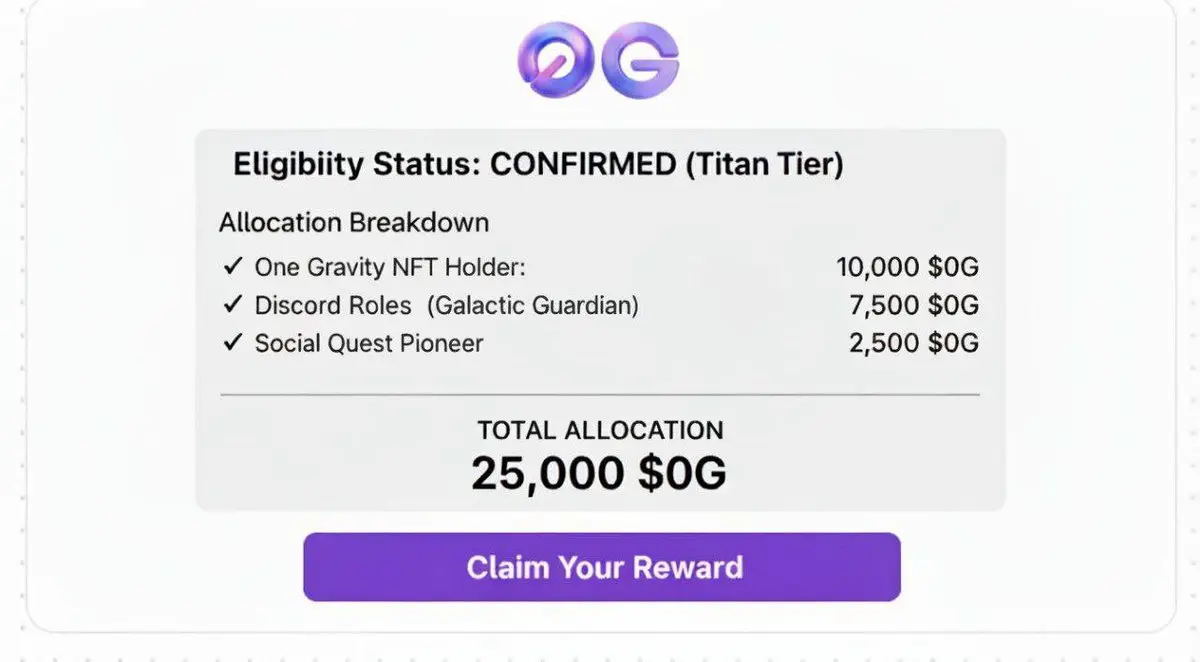Select the Discord Roles Galactic Guardian text
Image resolution: width=1200 pixels, height=662 pixels.
click(446, 305)
